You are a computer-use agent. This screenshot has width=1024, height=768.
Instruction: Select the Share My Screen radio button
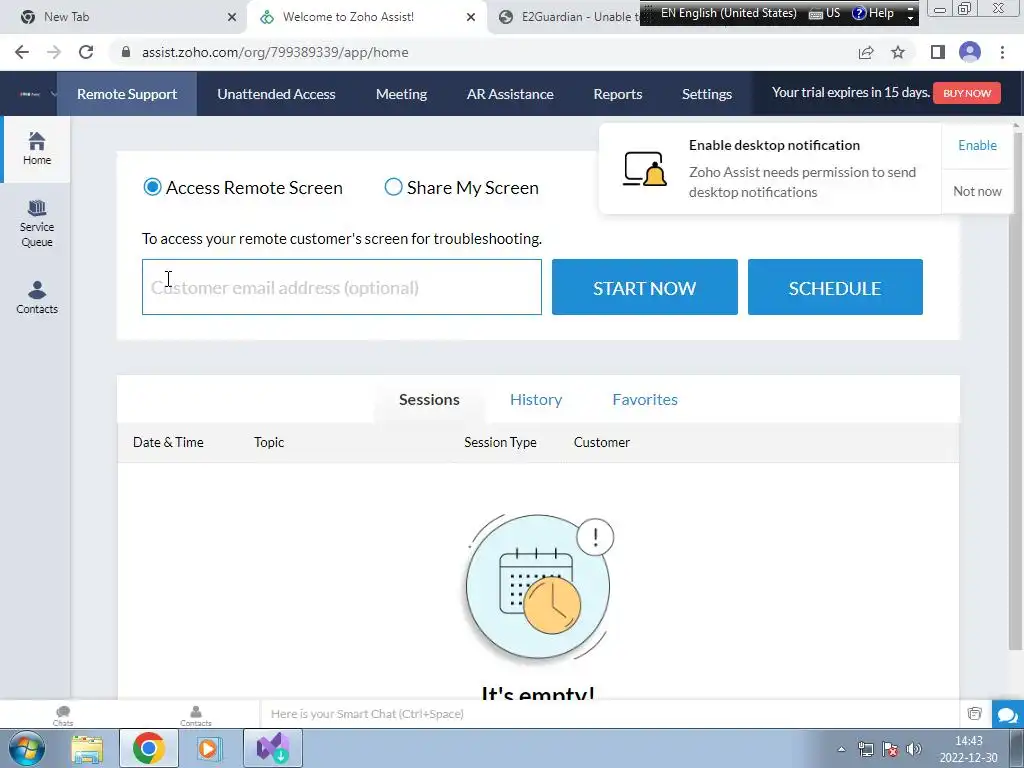coord(393,187)
